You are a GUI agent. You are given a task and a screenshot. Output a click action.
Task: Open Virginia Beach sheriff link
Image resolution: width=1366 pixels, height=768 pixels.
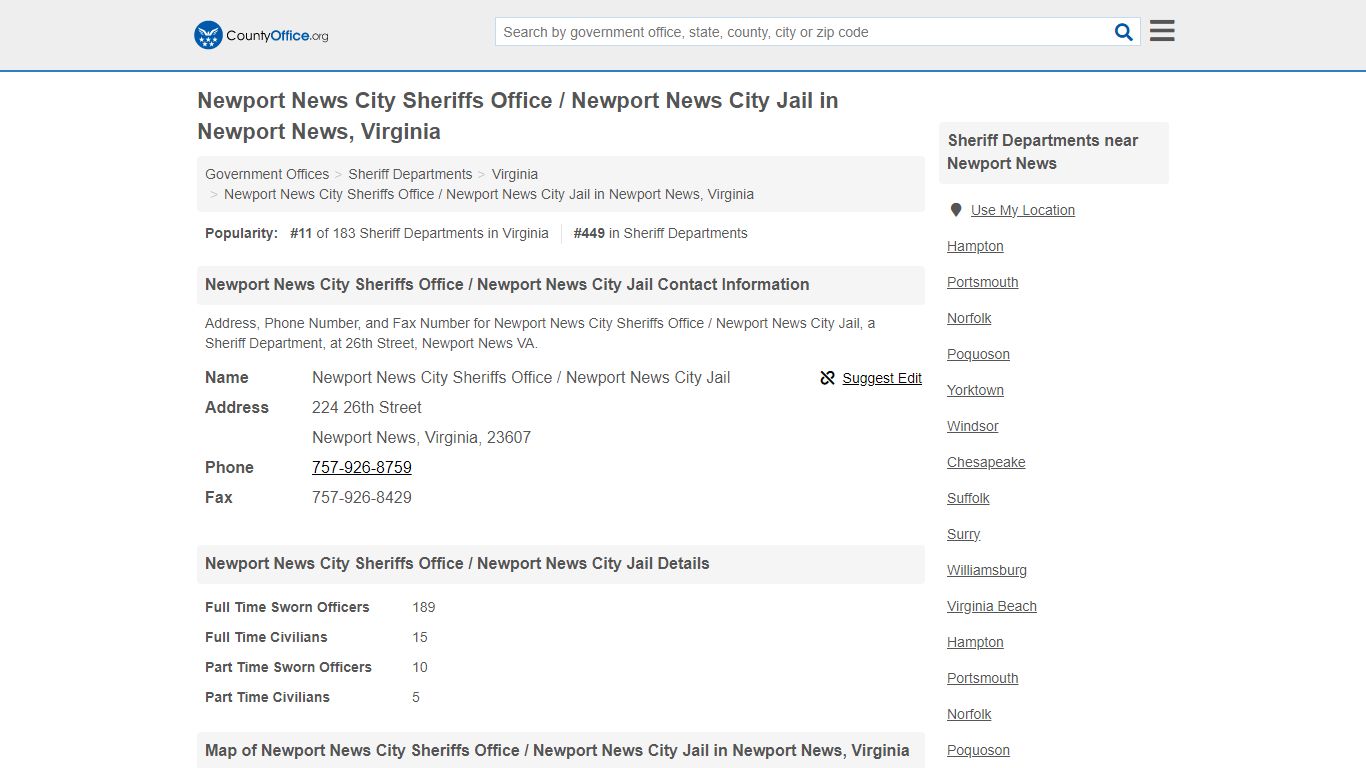(x=992, y=606)
